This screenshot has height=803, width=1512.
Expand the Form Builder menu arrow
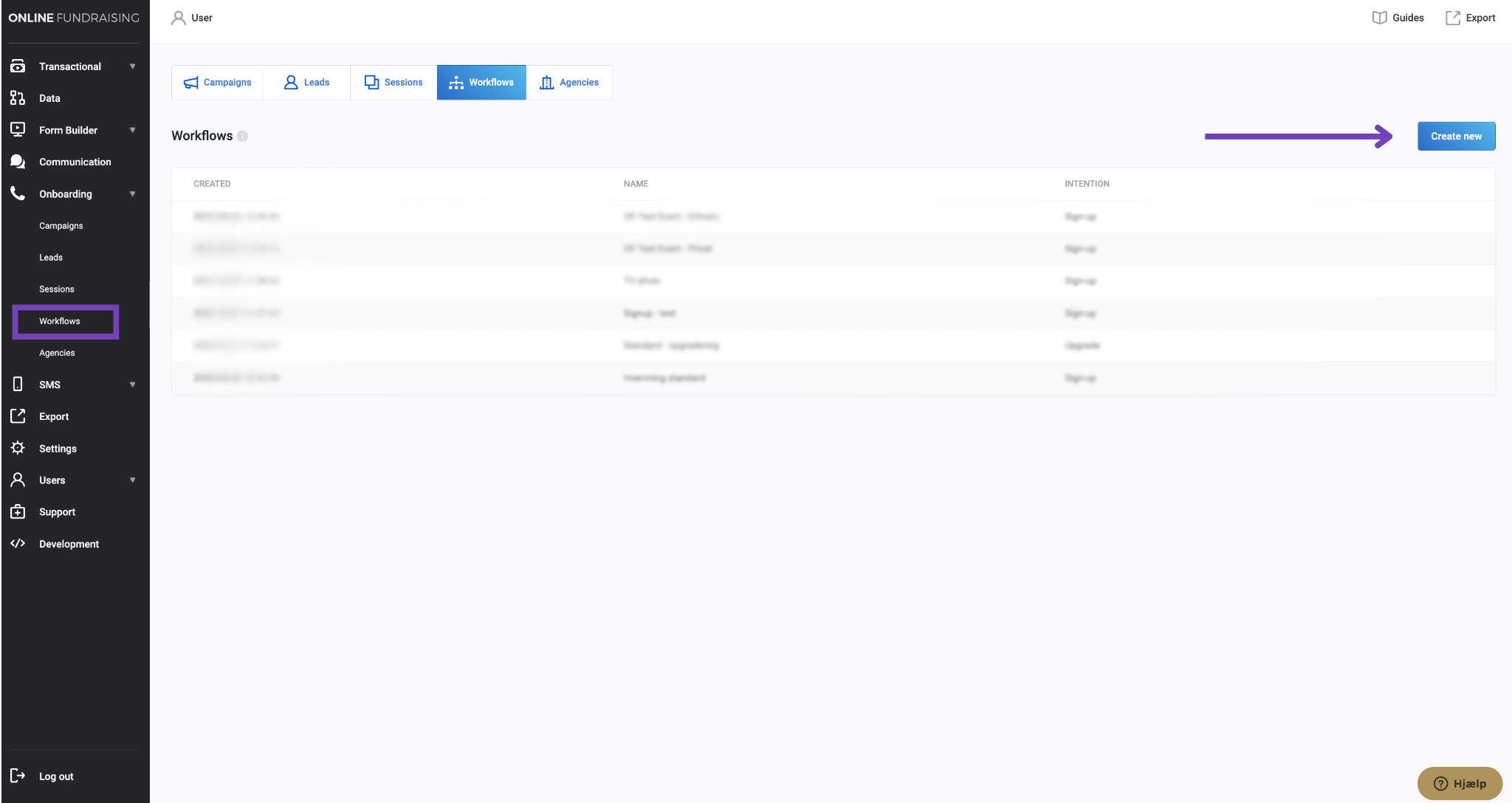pyautogui.click(x=133, y=130)
